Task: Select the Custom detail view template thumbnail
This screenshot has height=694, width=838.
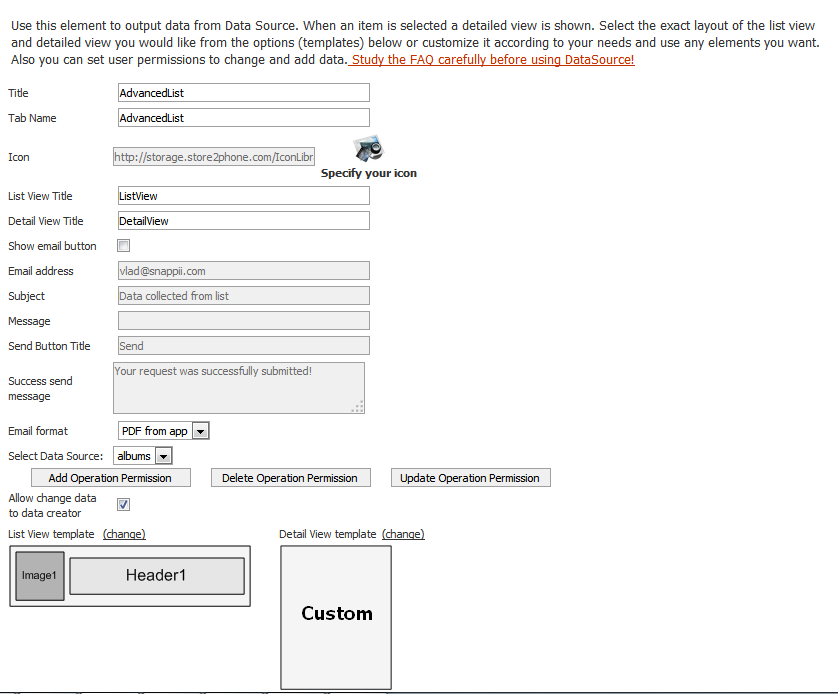Action: (x=336, y=615)
